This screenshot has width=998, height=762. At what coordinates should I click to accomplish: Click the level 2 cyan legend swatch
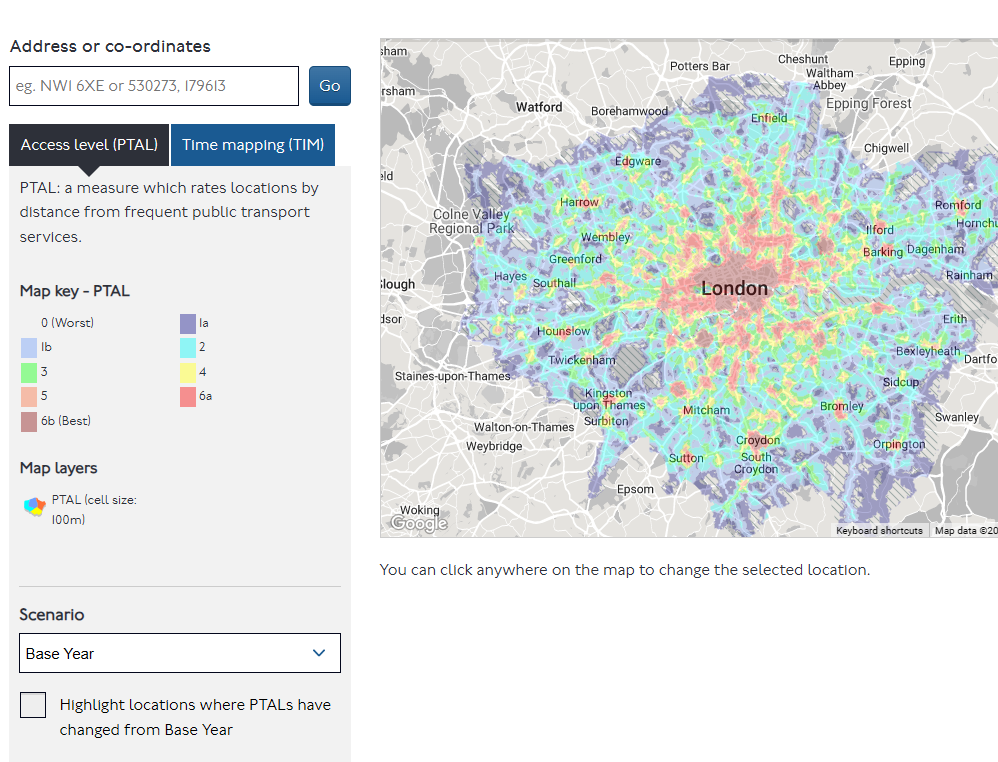188,347
